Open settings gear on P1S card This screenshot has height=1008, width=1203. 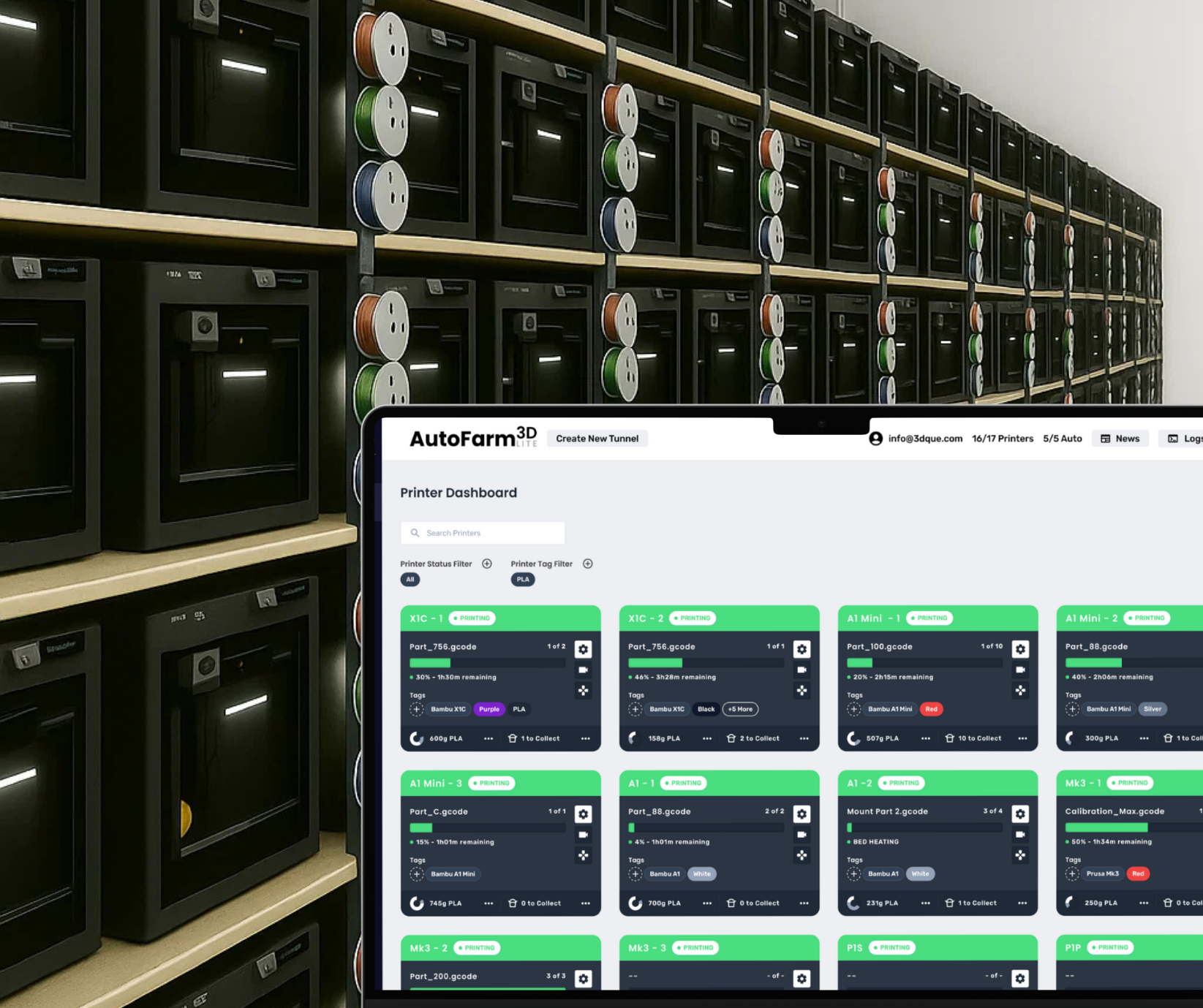pyautogui.click(x=1020, y=979)
